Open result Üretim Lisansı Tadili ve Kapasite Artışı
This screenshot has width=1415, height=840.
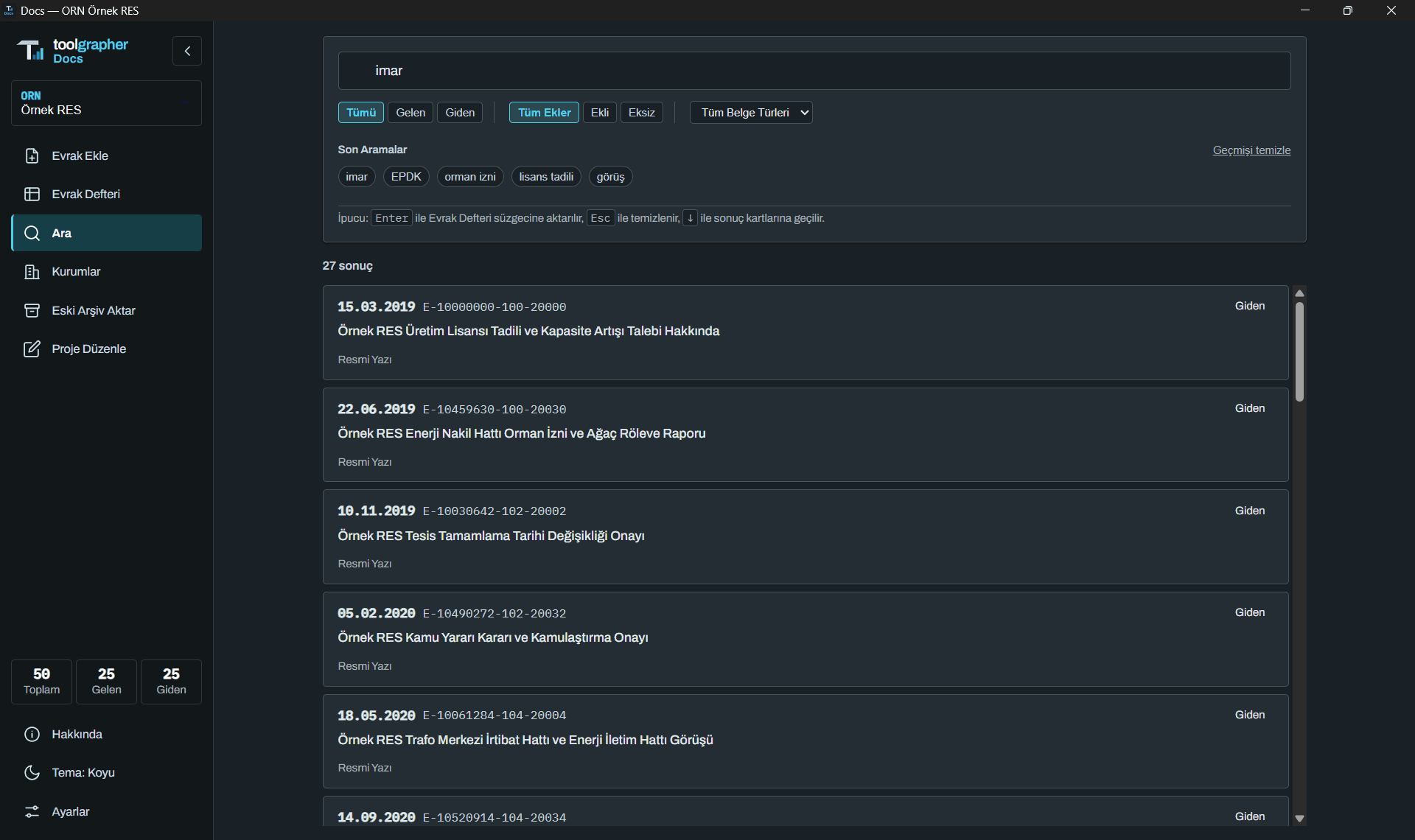(x=806, y=332)
